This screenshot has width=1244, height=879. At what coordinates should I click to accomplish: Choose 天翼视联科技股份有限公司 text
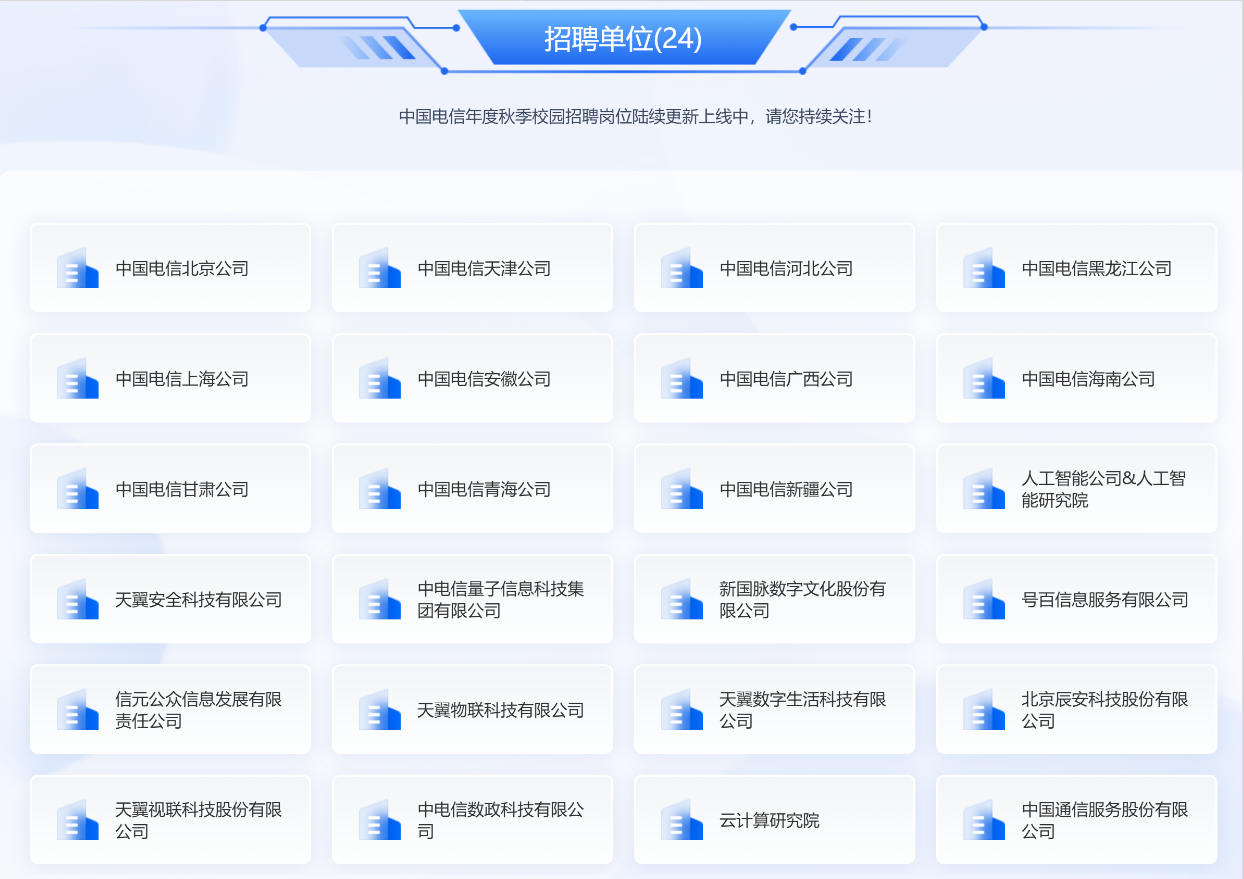pyautogui.click(x=198, y=820)
